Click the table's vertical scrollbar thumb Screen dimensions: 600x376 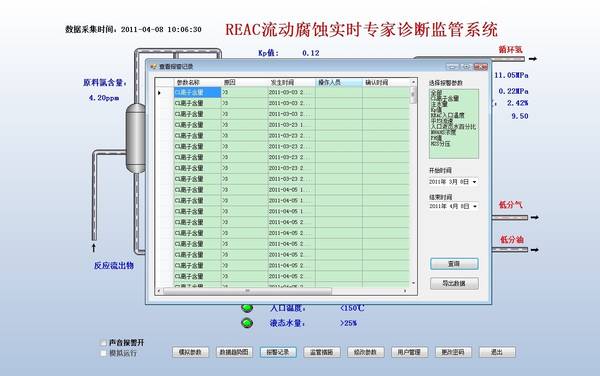click(x=413, y=95)
